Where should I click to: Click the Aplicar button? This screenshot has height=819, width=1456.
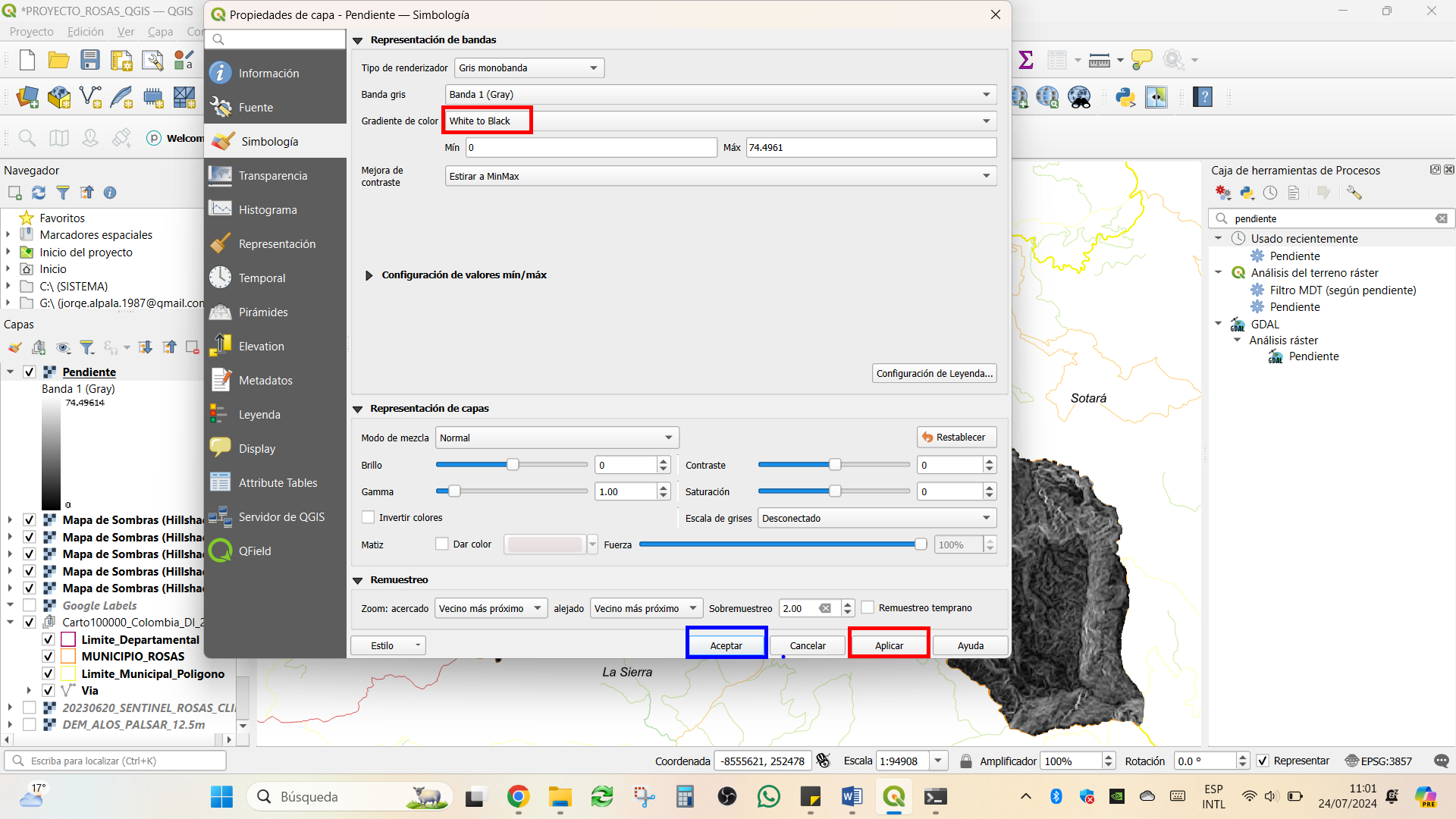[x=889, y=646]
